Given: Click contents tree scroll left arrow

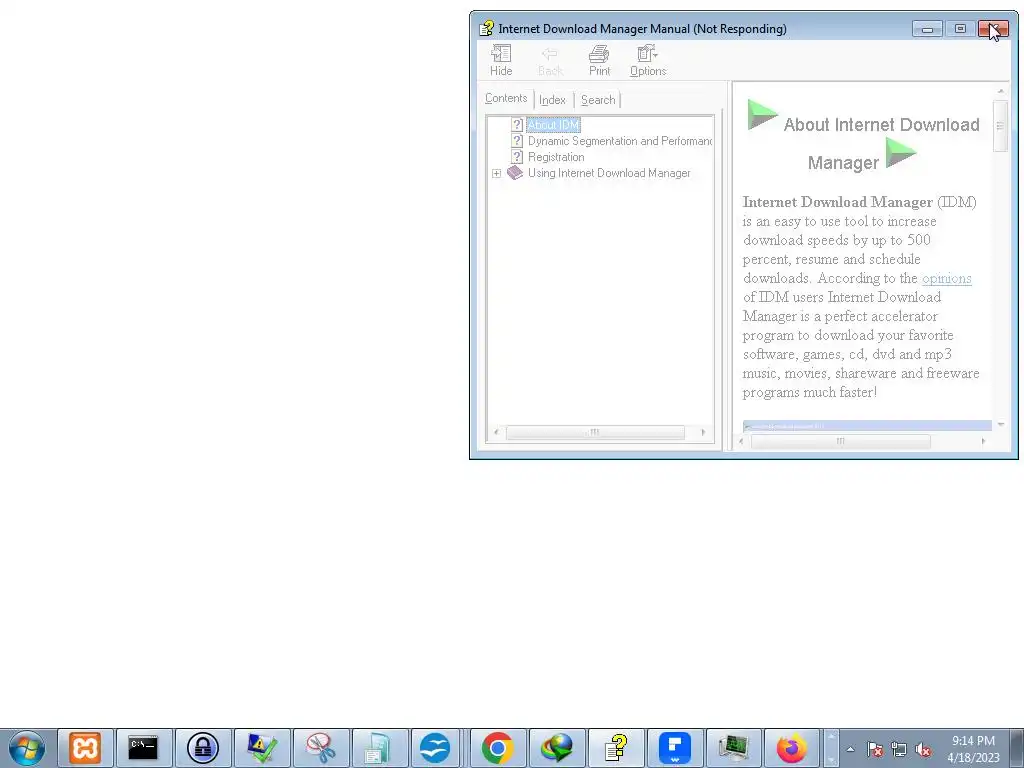Looking at the screenshot, I should click(x=496, y=432).
